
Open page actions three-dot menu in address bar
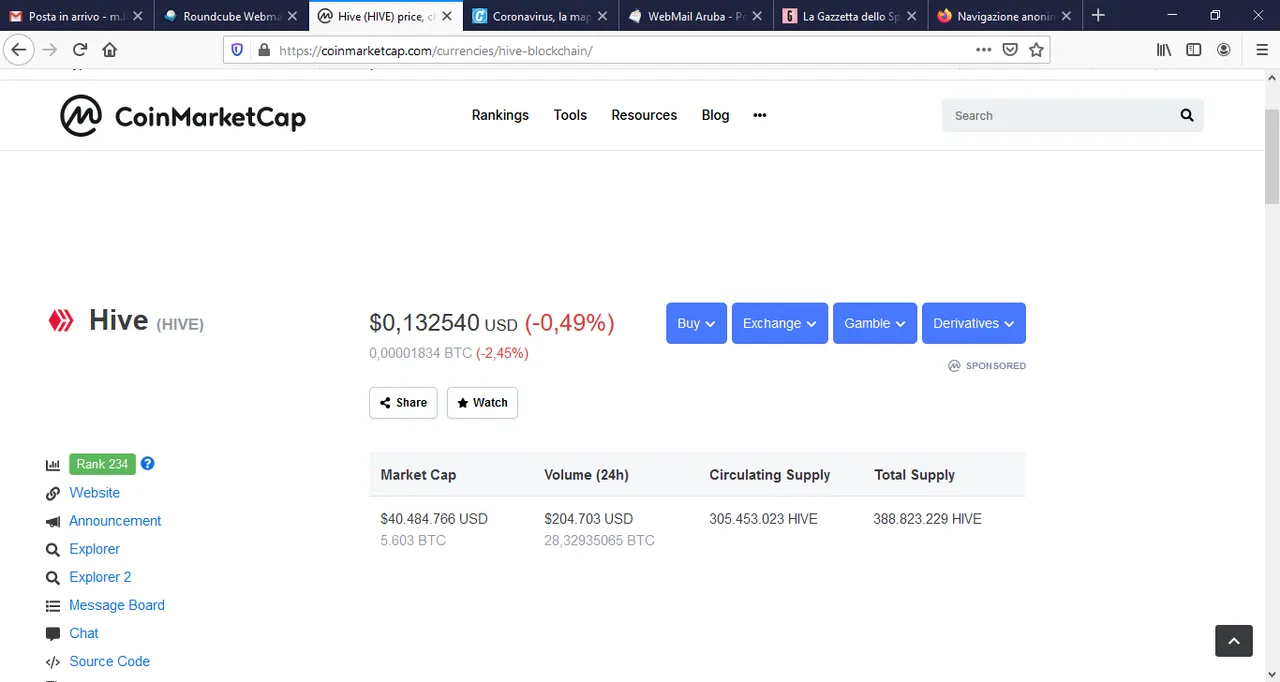pyautogui.click(x=984, y=50)
